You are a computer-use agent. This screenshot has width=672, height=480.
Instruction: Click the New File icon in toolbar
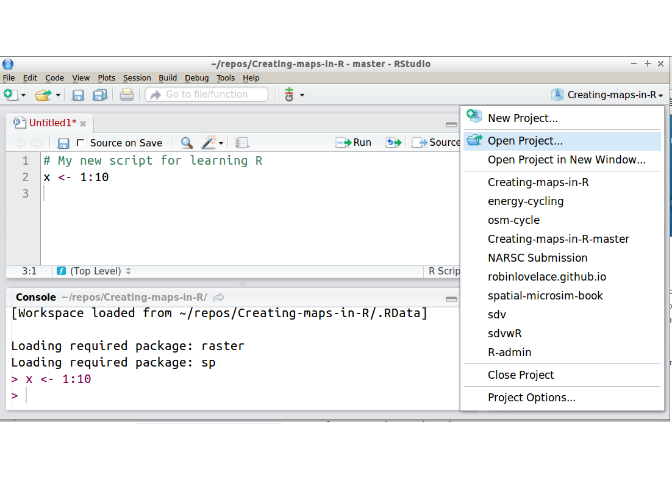tap(10, 94)
